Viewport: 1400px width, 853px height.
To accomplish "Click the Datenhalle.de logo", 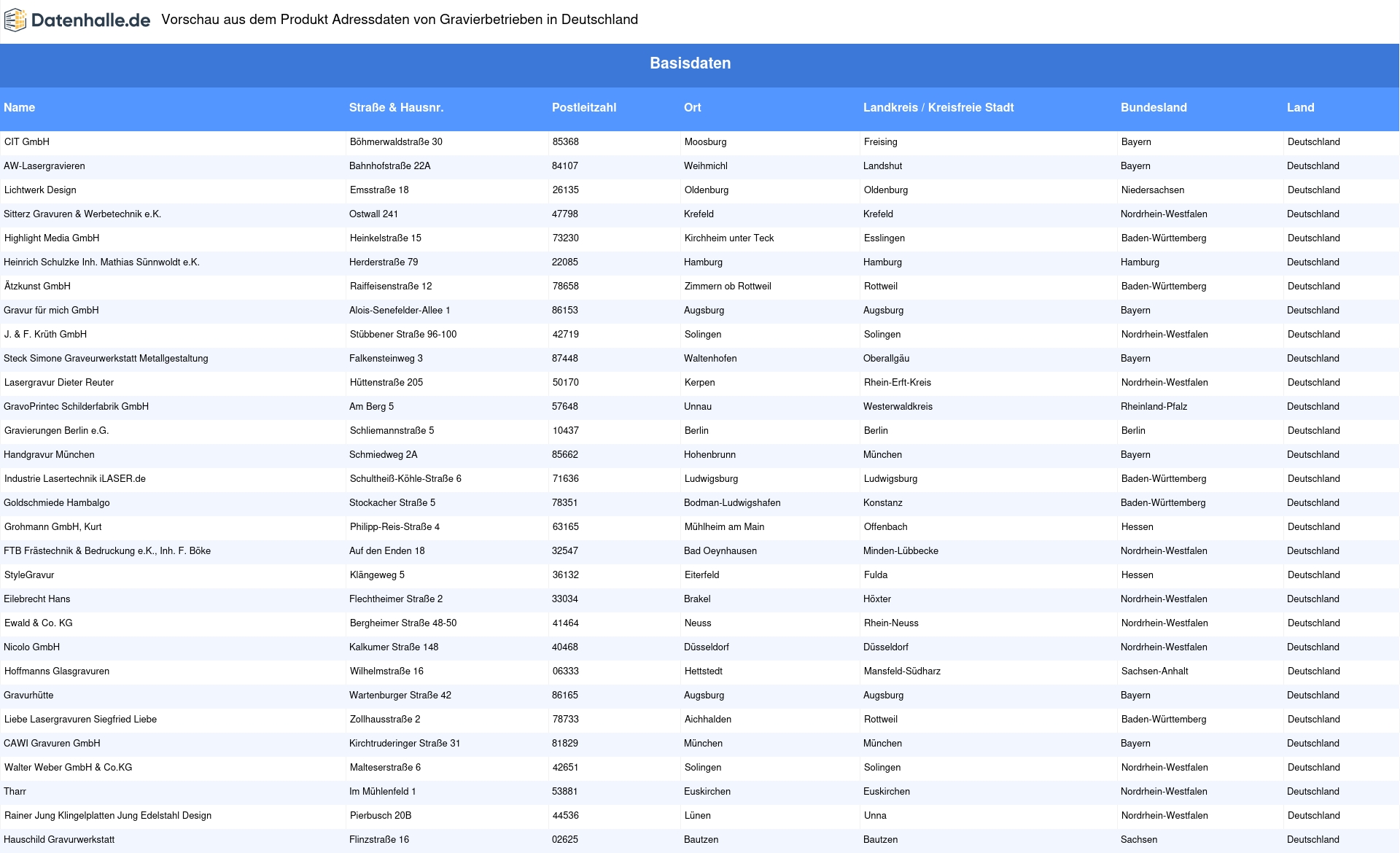I will (x=77, y=20).
